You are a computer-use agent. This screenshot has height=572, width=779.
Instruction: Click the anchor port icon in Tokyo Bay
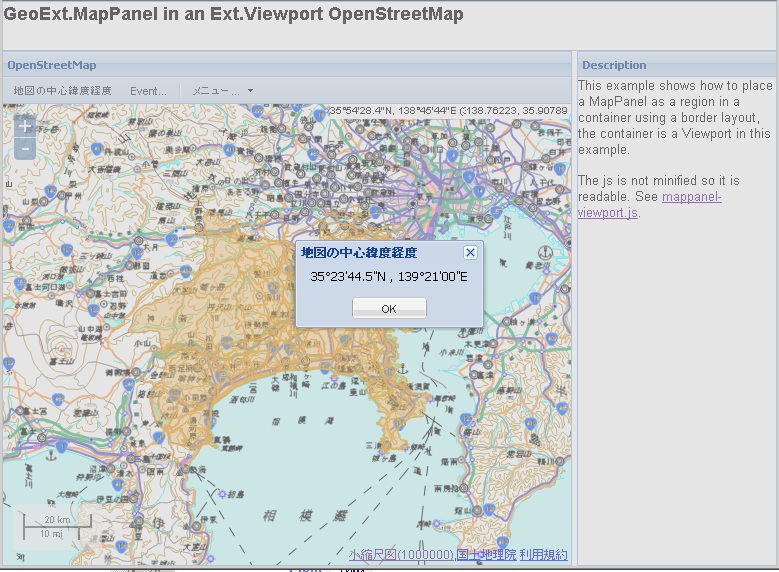click(x=544, y=252)
